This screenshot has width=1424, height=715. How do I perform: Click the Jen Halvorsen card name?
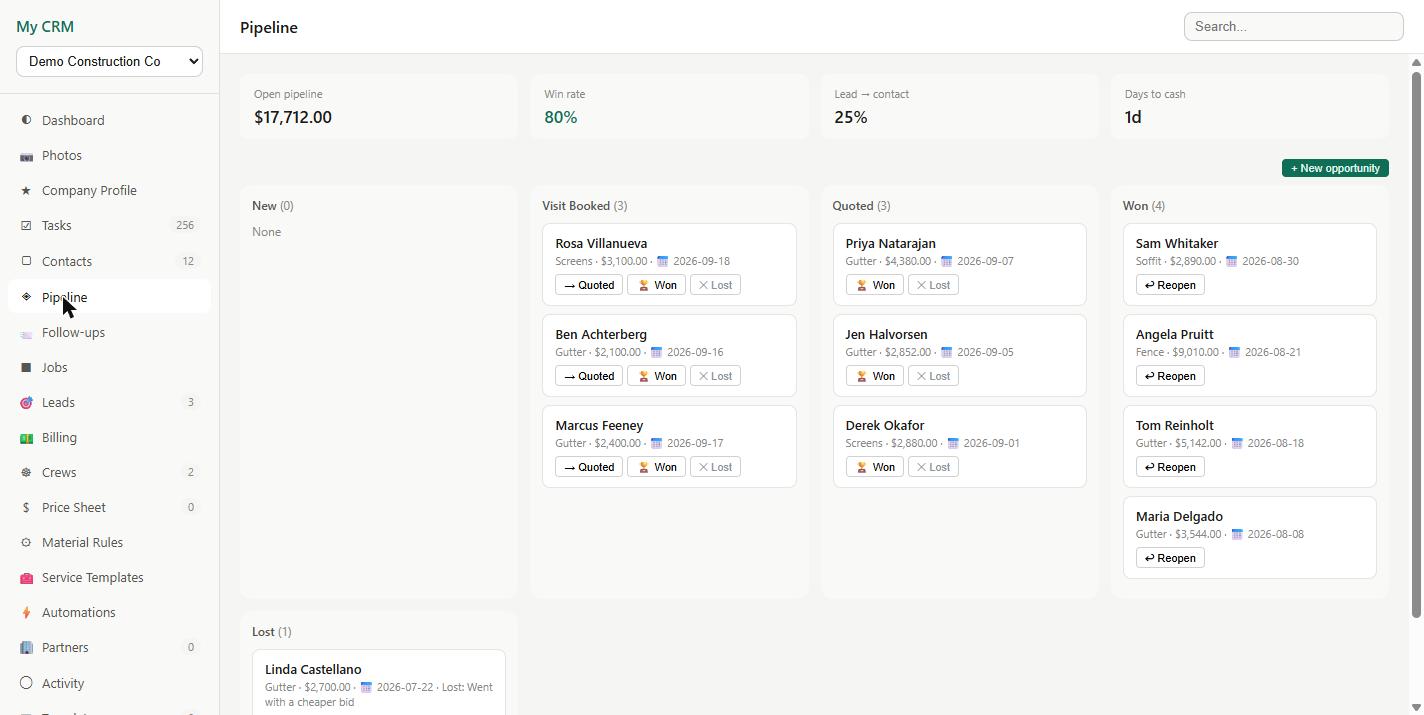(886, 335)
